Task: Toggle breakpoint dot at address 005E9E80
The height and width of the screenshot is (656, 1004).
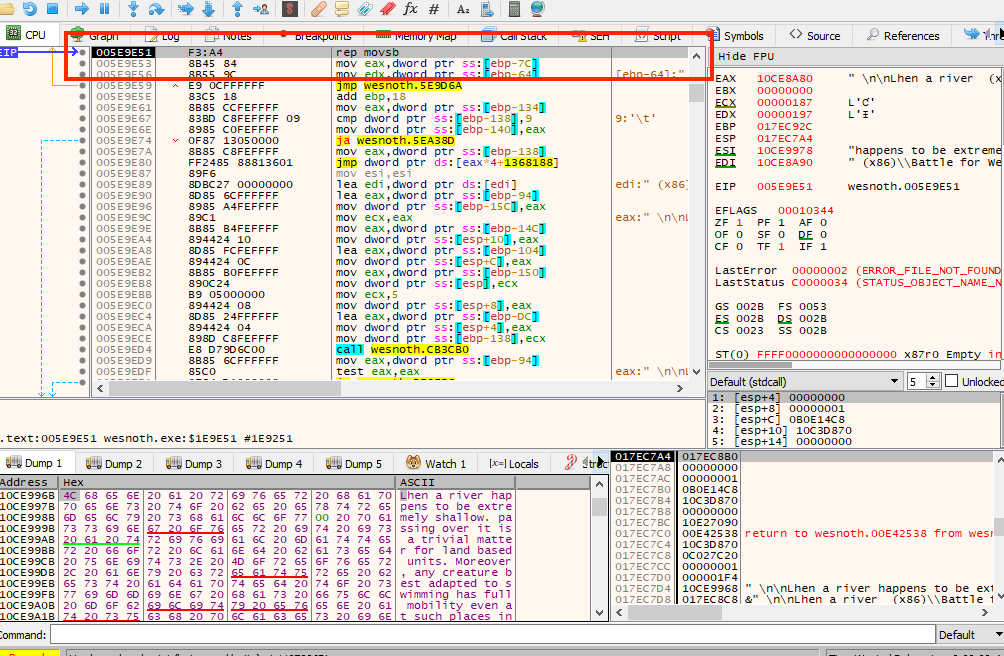Action: (x=82, y=163)
